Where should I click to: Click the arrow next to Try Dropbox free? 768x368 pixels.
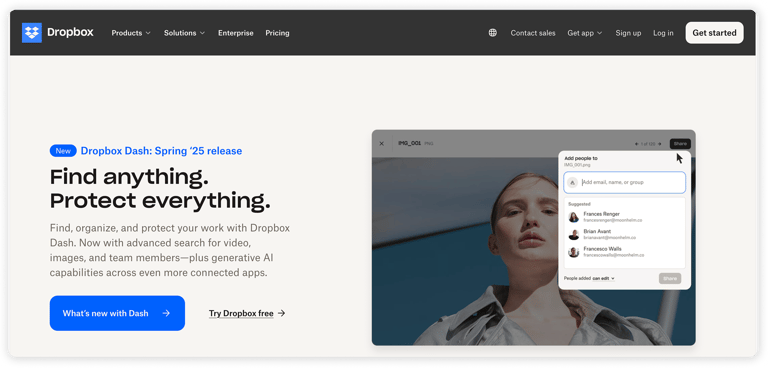pyautogui.click(x=281, y=313)
